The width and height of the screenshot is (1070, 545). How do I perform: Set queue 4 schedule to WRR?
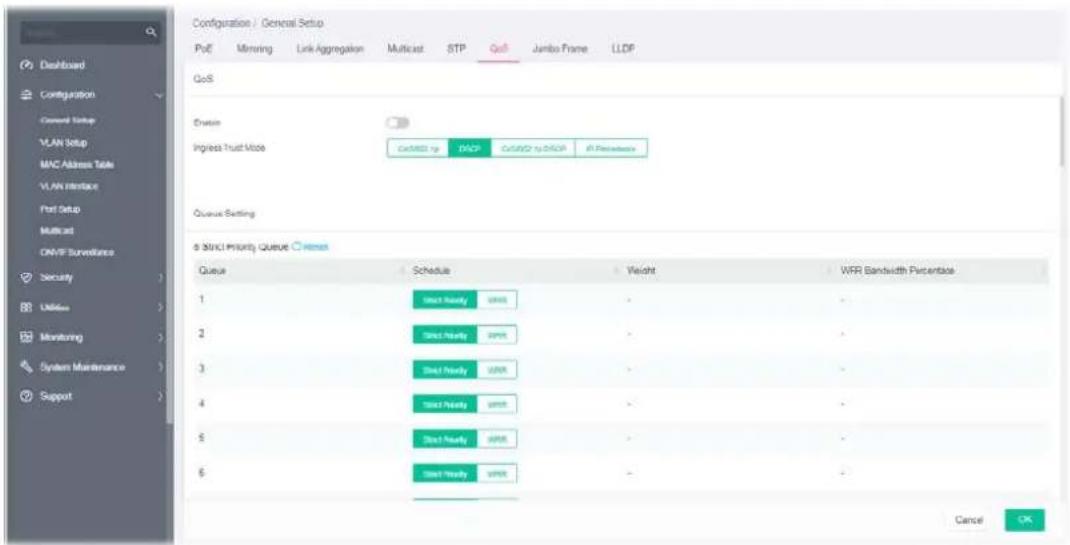pyautogui.click(x=497, y=404)
